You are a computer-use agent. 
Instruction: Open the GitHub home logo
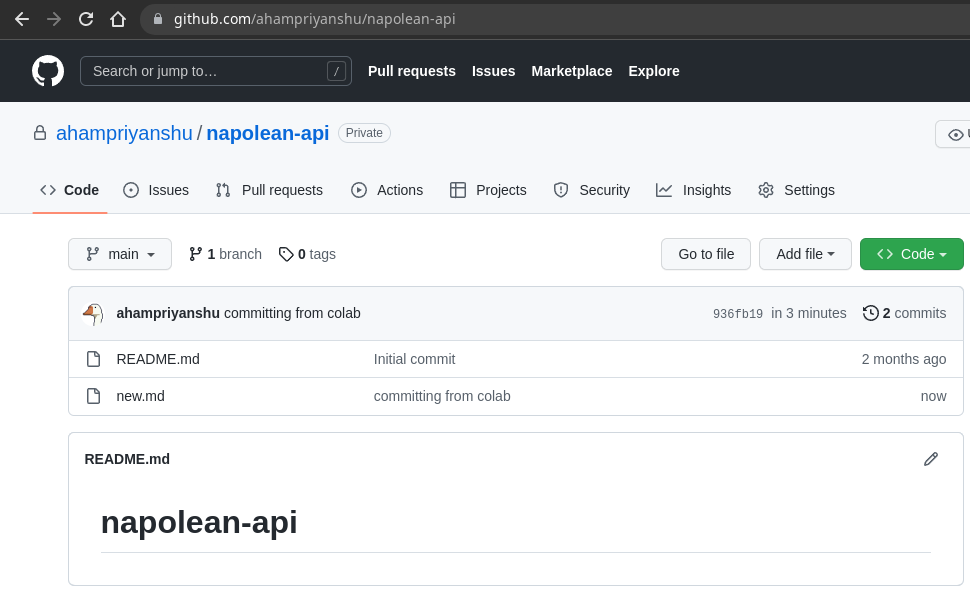point(47,70)
